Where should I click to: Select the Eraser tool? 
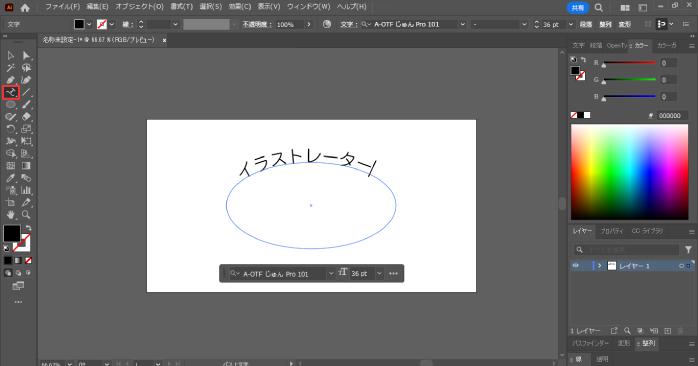coord(26,117)
